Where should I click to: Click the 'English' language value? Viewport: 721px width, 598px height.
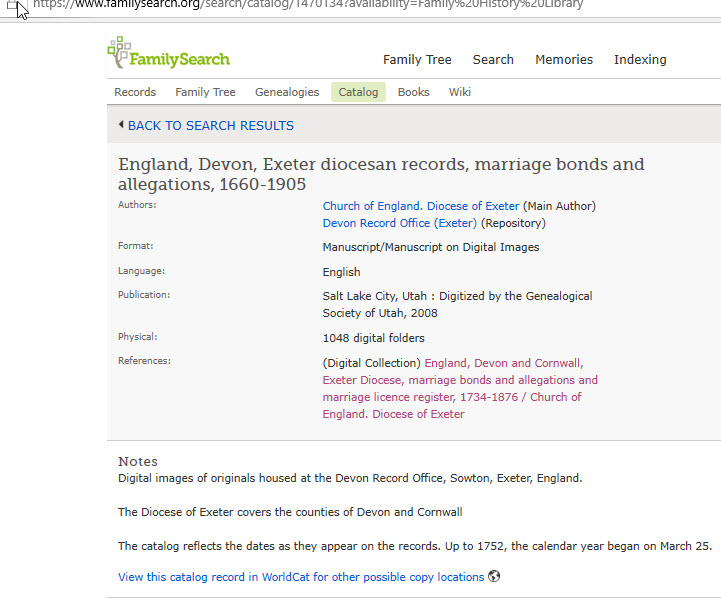point(341,272)
